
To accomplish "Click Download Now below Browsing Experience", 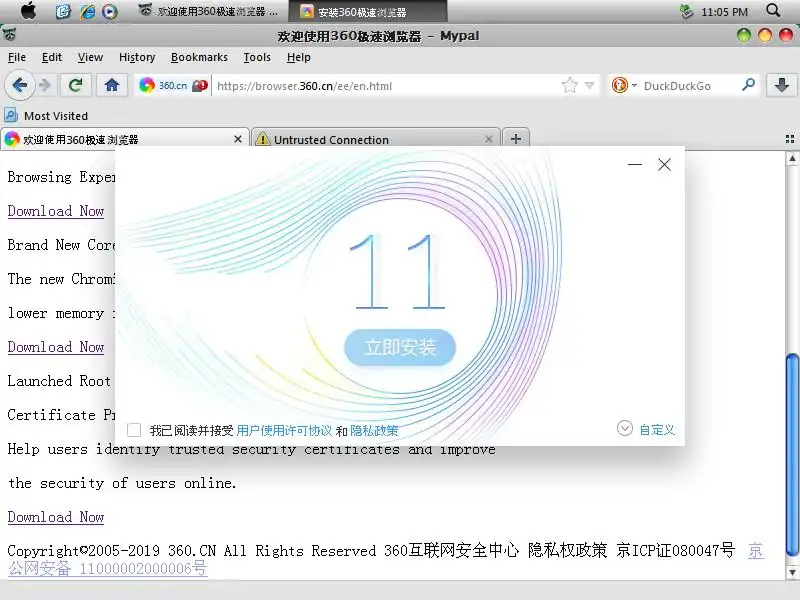I will click(56, 211).
